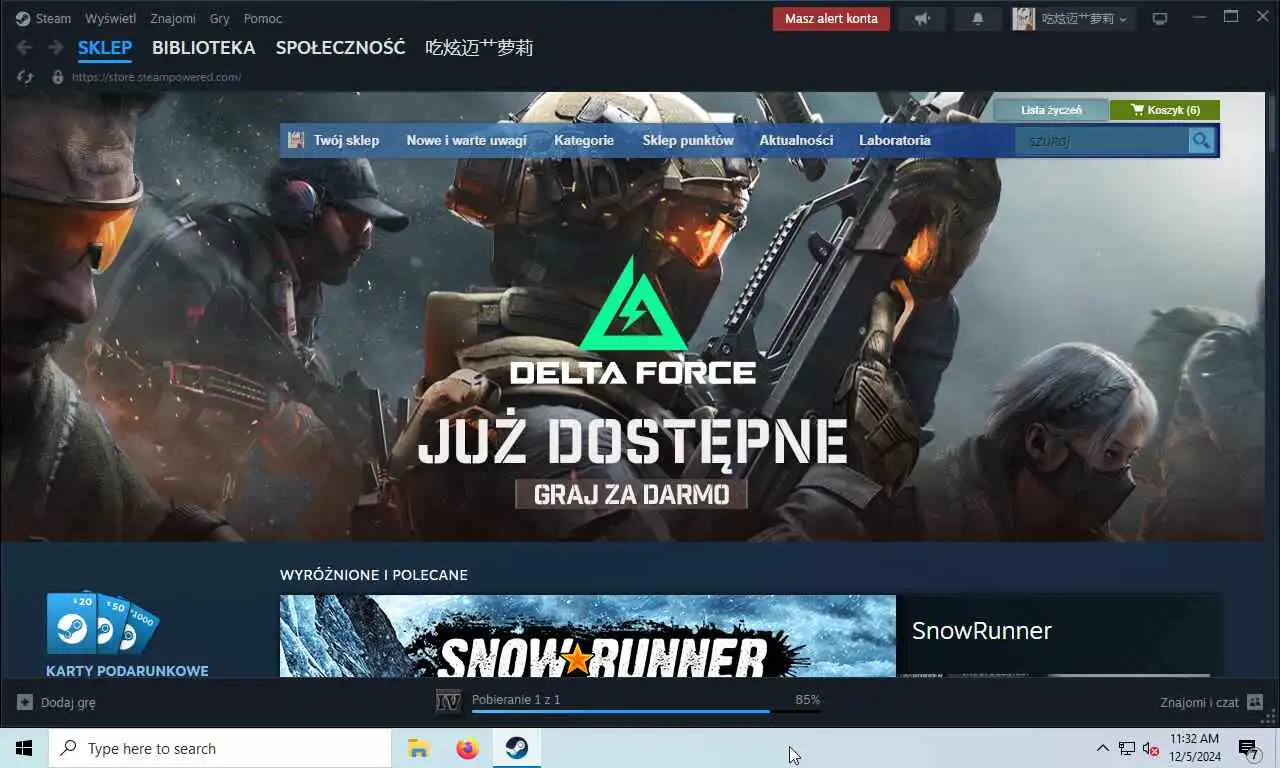Open the Gry menu
1280x768 pixels.
220,18
